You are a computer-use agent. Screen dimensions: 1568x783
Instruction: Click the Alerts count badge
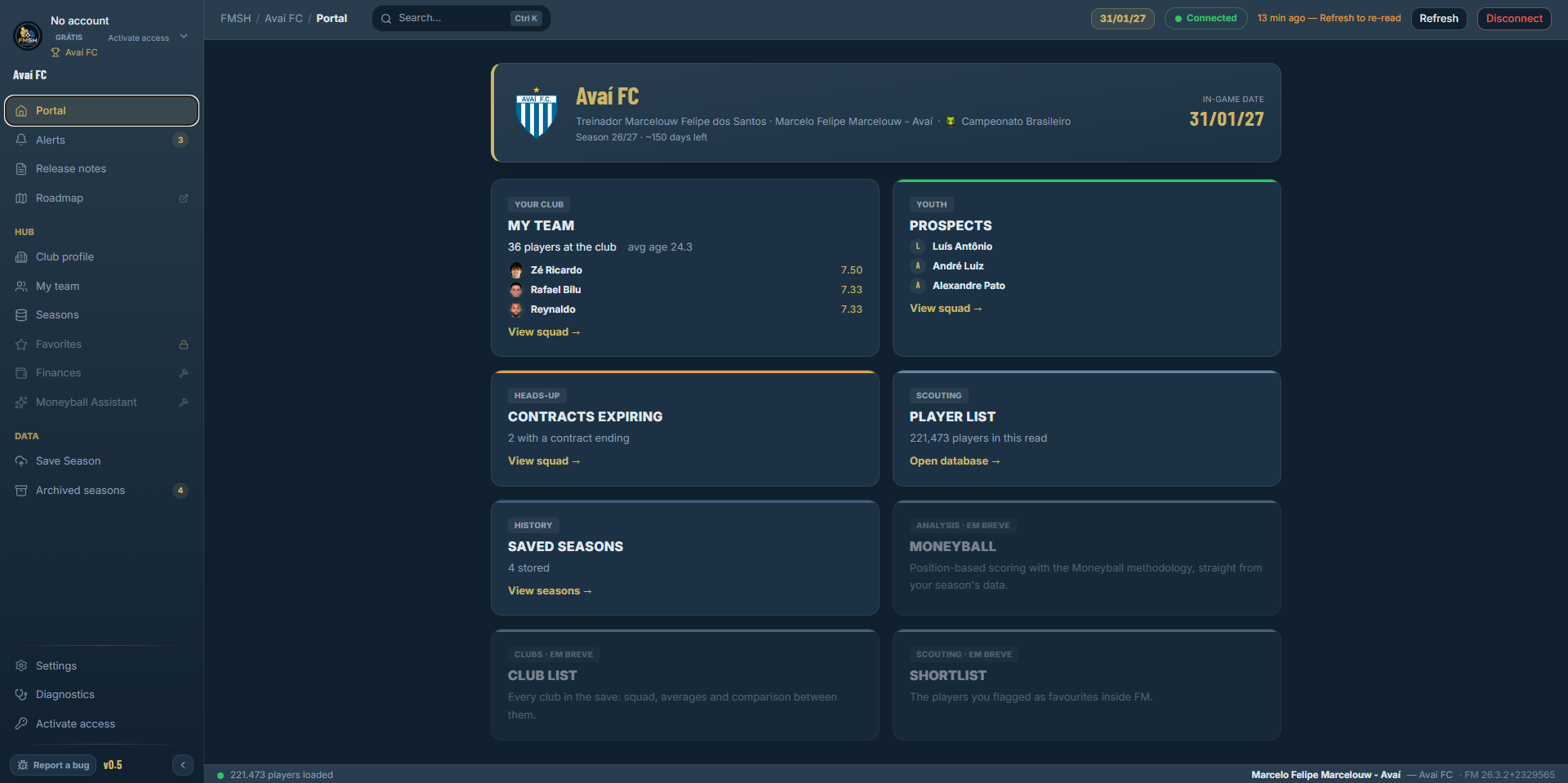tap(180, 140)
